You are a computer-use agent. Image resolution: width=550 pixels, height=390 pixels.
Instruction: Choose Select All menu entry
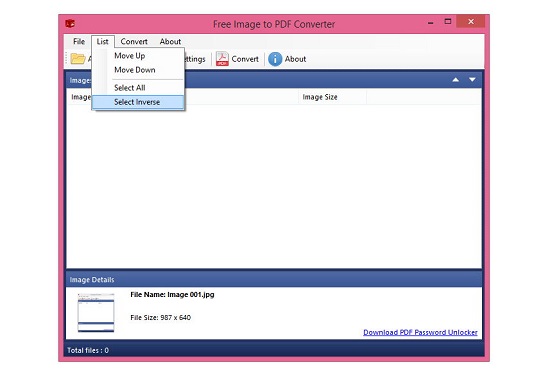coord(138,88)
